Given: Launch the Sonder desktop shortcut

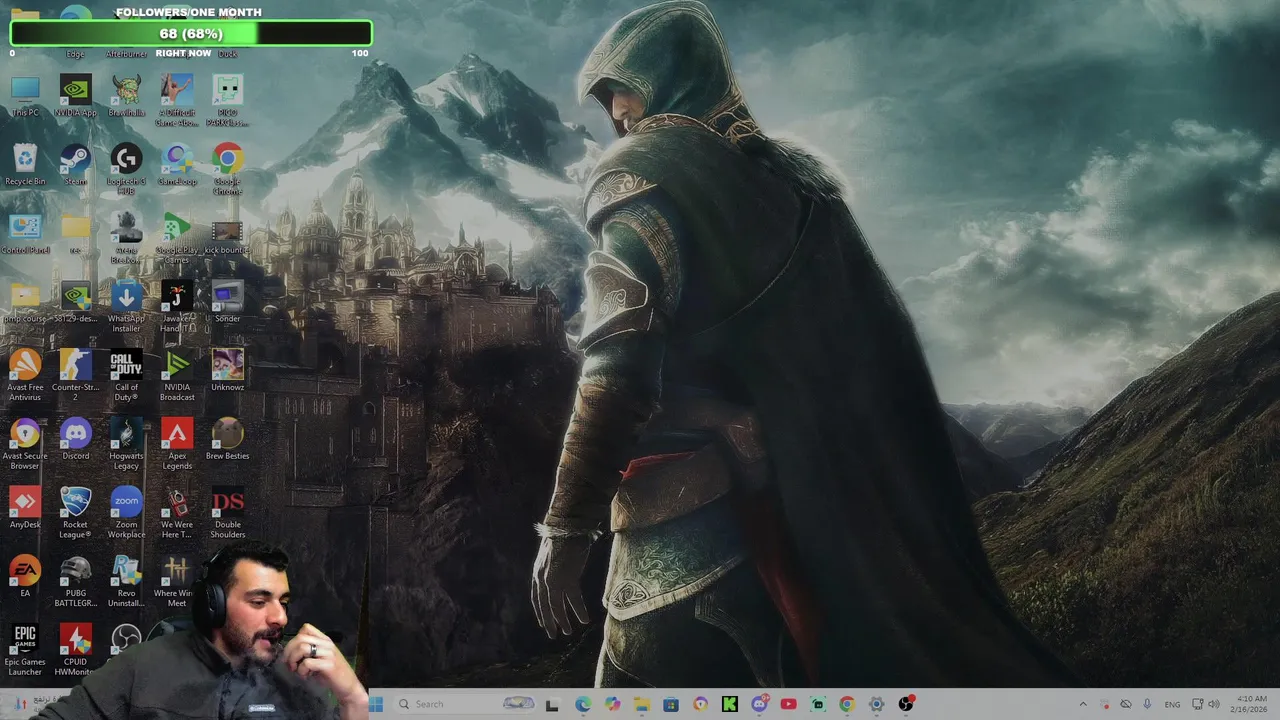Looking at the screenshot, I should 227,303.
